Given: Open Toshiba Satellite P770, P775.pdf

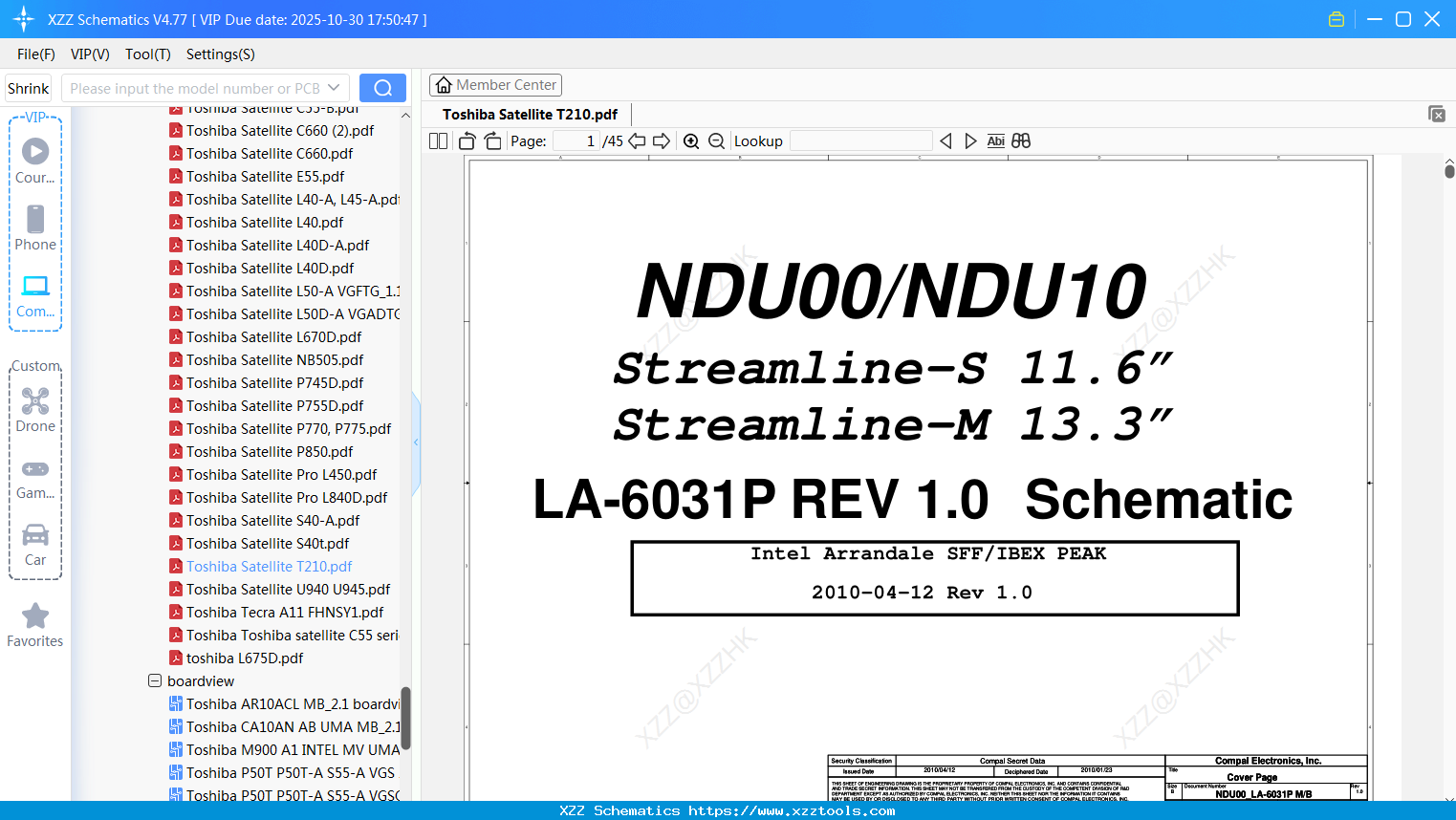Looking at the screenshot, I should (x=280, y=429).
